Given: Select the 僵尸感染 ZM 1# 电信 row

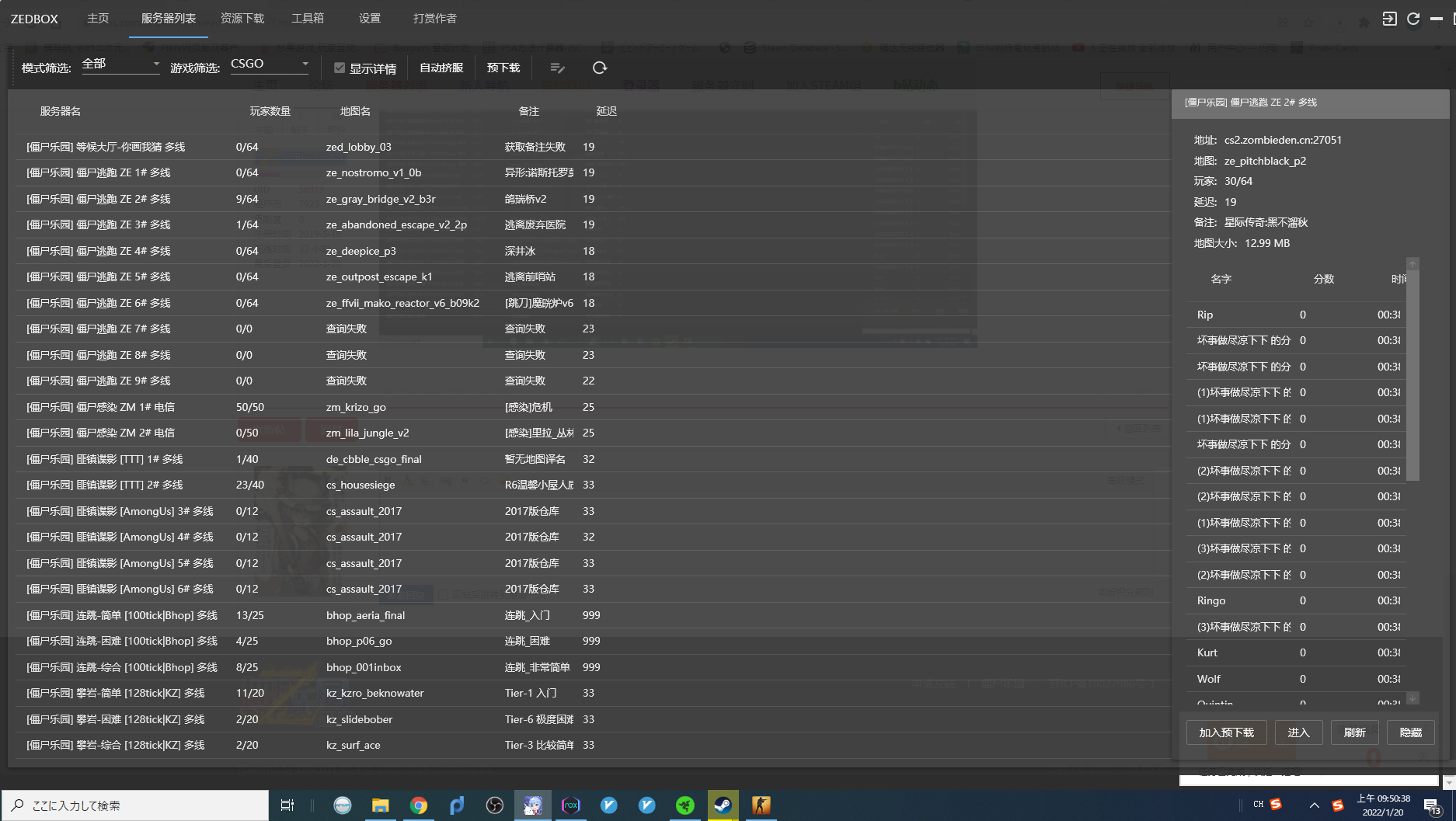Looking at the screenshot, I should point(593,407).
